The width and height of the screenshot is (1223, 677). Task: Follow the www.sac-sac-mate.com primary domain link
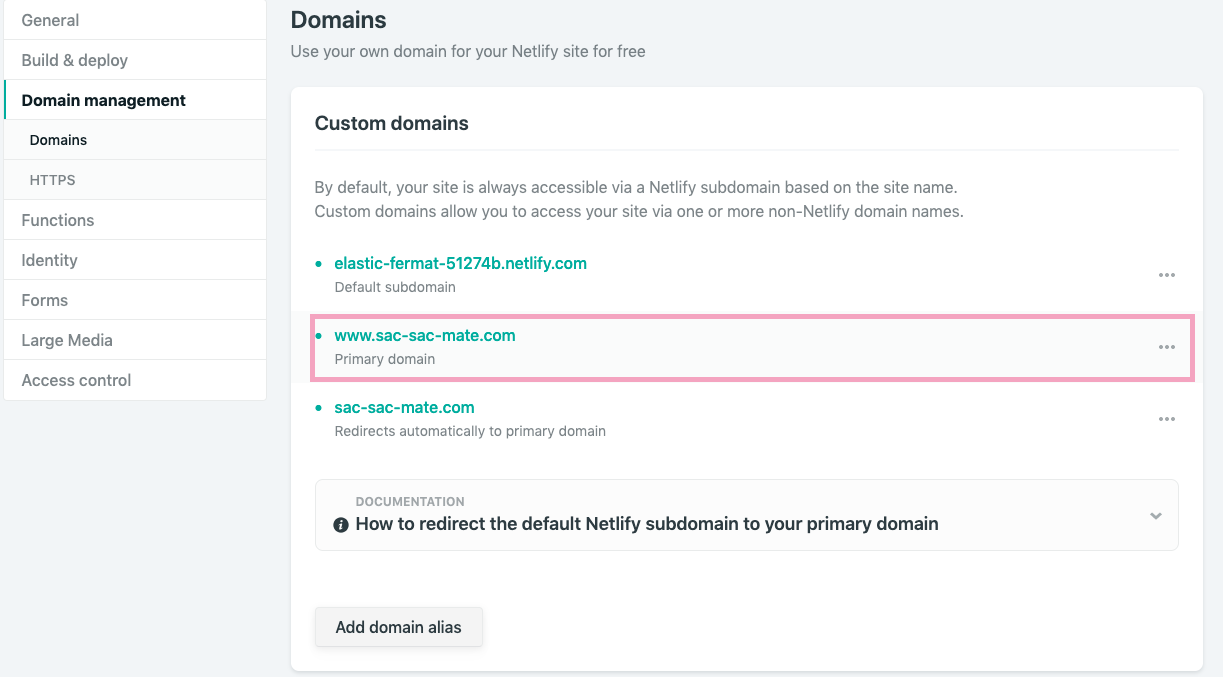pyautogui.click(x=425, y=336)
